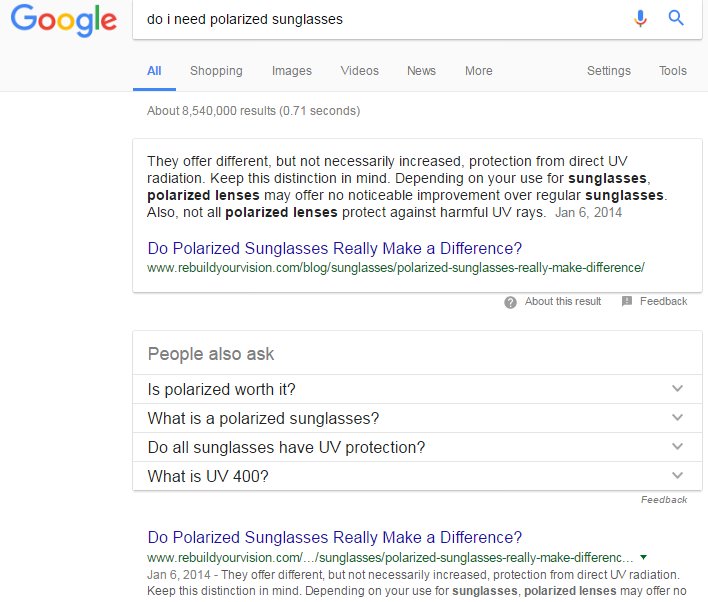Focus the search query input field

[384, 19]
